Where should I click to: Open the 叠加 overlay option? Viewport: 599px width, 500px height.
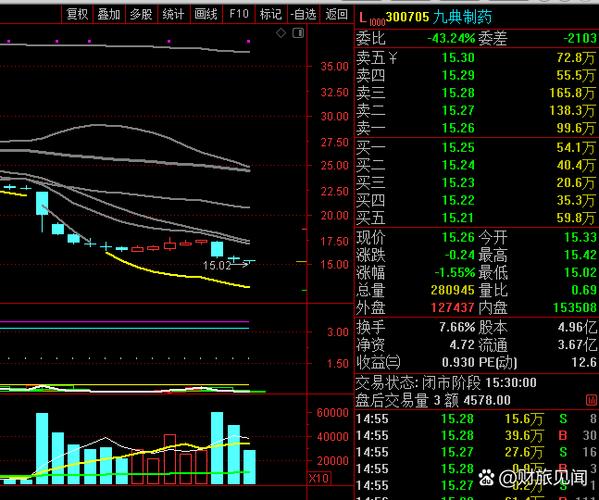coord(109,14)
